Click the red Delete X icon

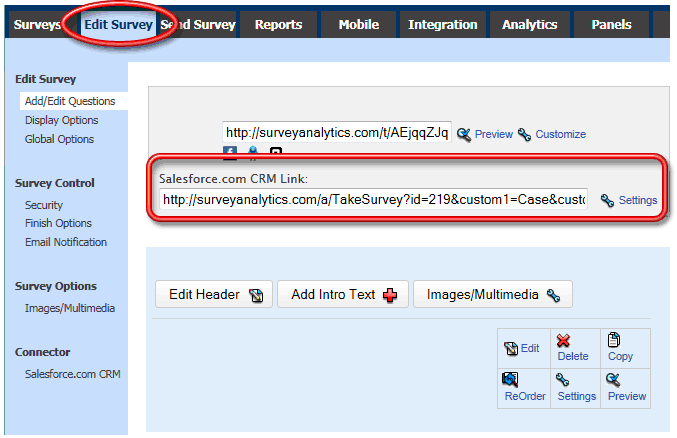pyautogui.click(x=564, y=341)
